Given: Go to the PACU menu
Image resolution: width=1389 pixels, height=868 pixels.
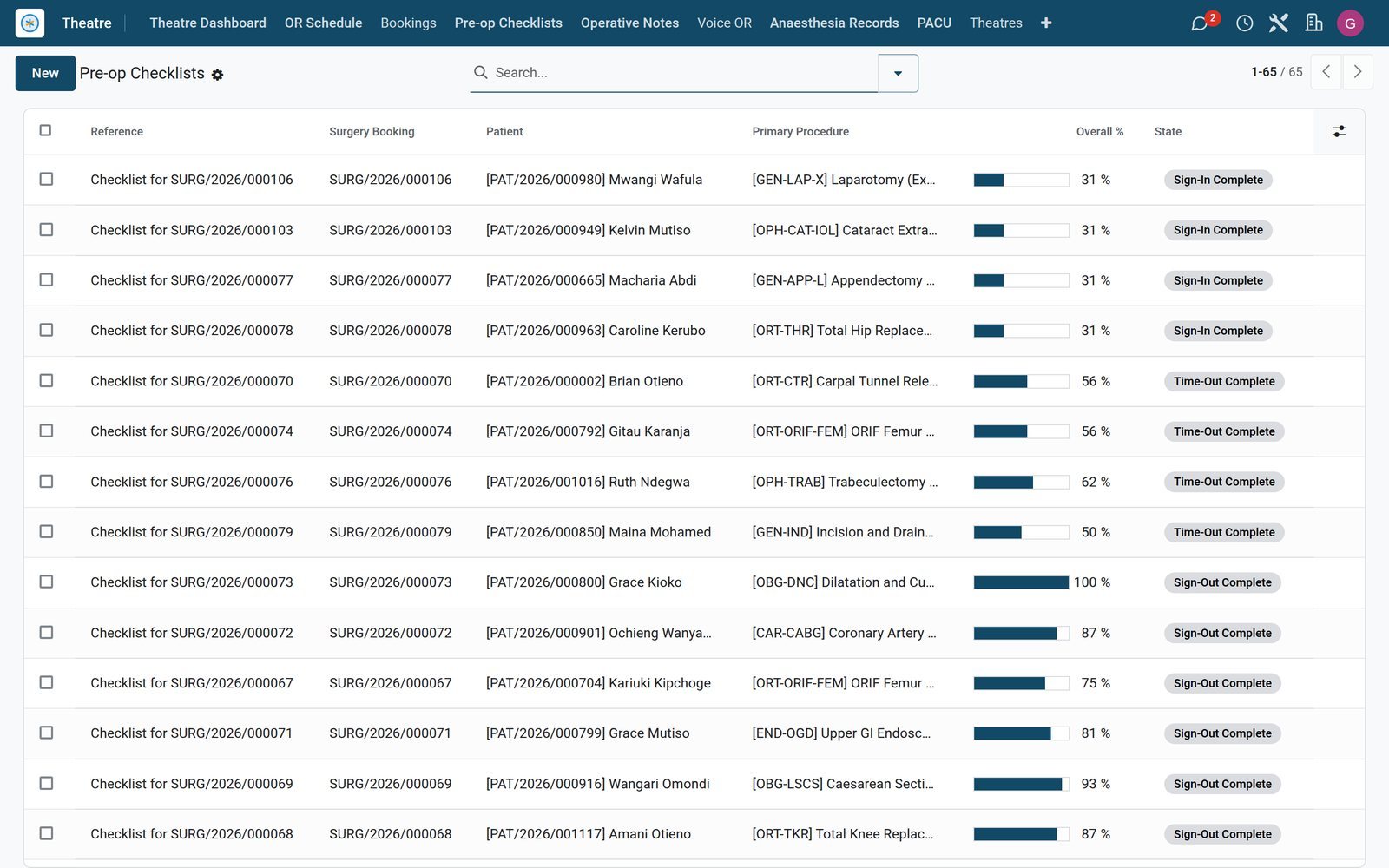Looking at the screenshot, I should coord(934,23).
